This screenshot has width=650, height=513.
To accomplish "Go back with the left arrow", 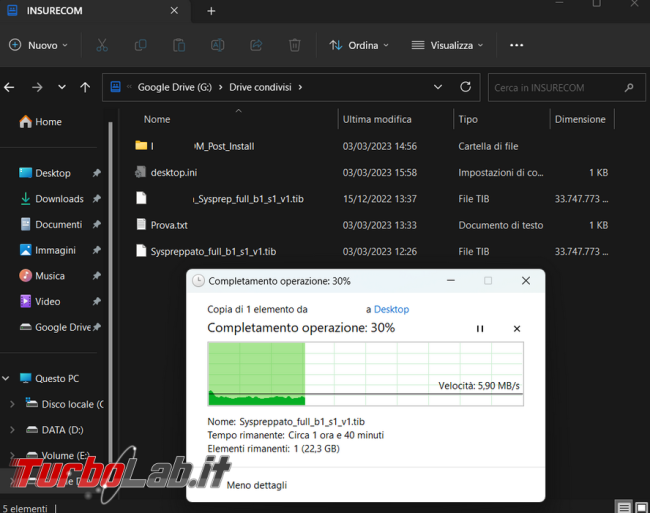I will [9, 87].
